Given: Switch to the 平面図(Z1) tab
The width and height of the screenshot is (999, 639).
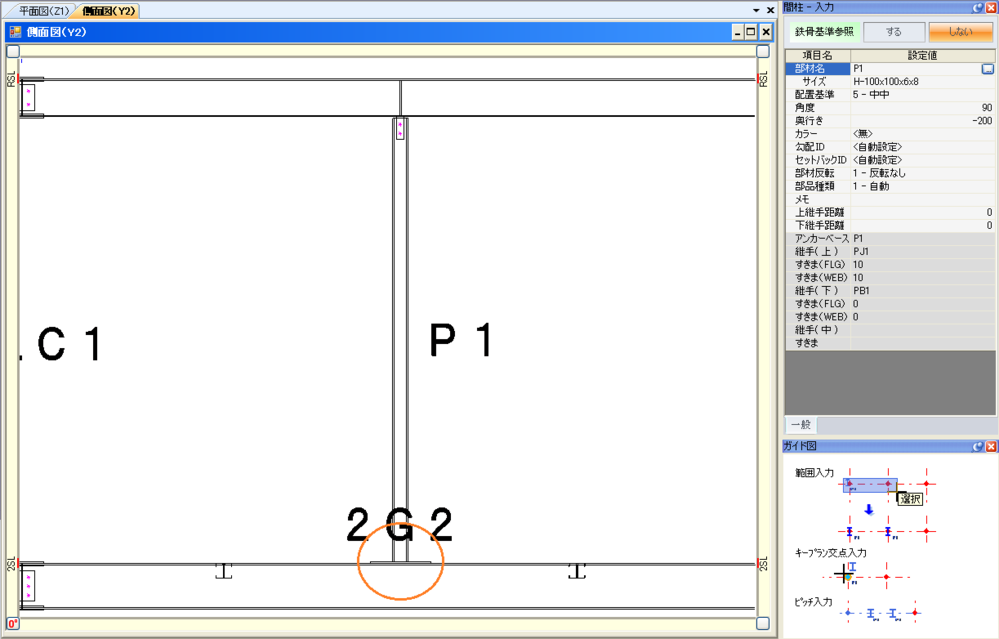Looking at the screenshot, I should [44, 11].
